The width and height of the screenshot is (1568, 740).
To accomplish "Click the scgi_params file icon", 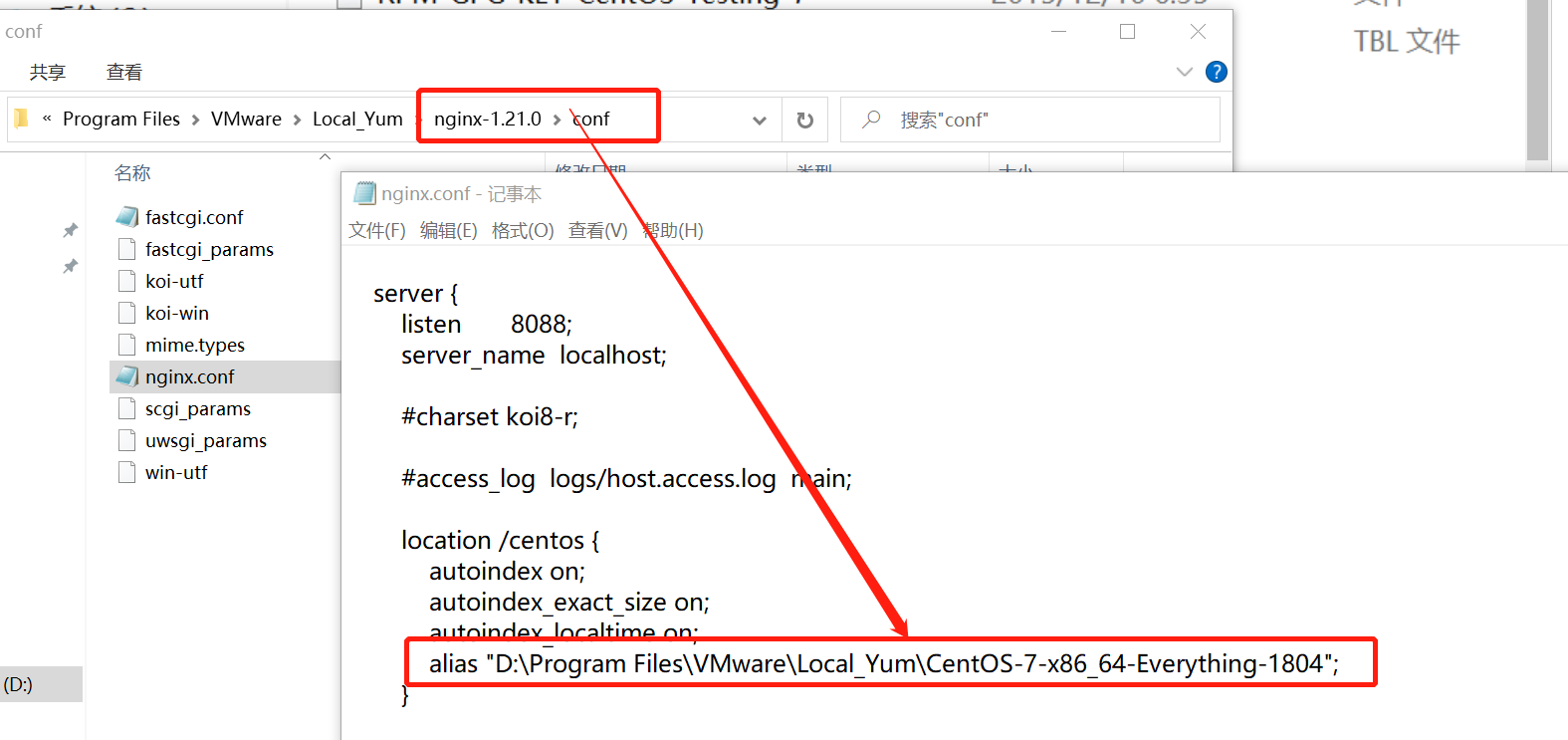I will [126, 408].
